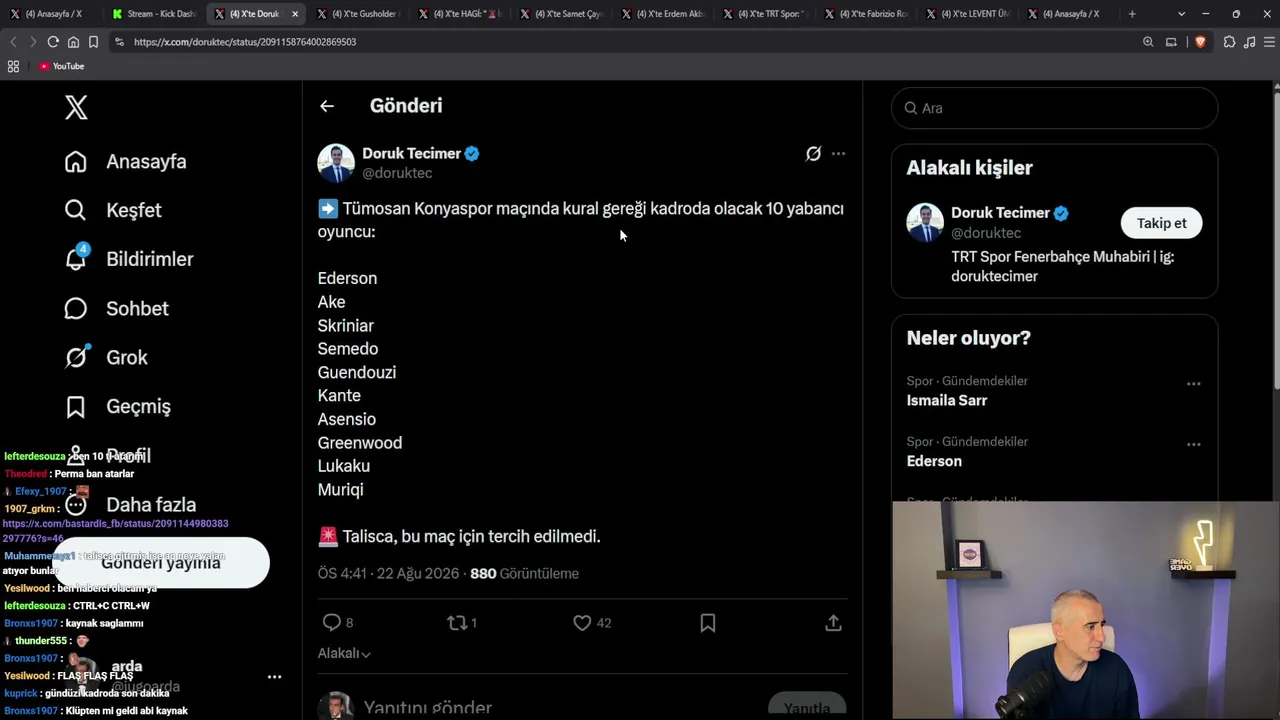Bookmark the post
The height and width of the screenshot is (720, 1280).
click(x=707, y=623)
